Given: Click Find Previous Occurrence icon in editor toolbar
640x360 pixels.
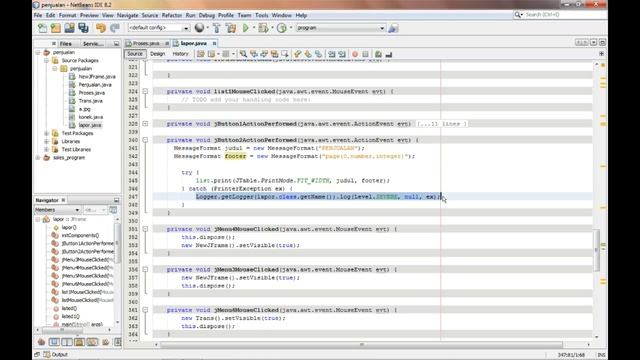Looking at the screenshot, I should click(x=254, y=54).
